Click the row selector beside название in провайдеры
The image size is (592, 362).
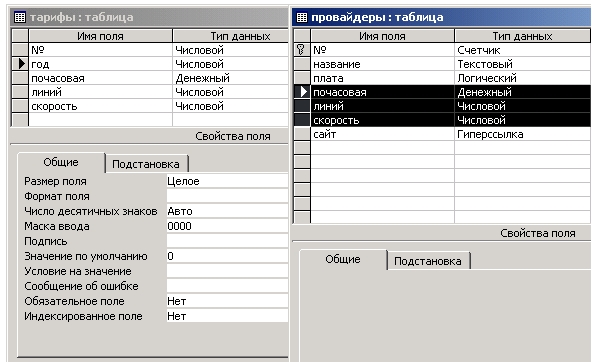pyautogui.click(x=302, y=64)
